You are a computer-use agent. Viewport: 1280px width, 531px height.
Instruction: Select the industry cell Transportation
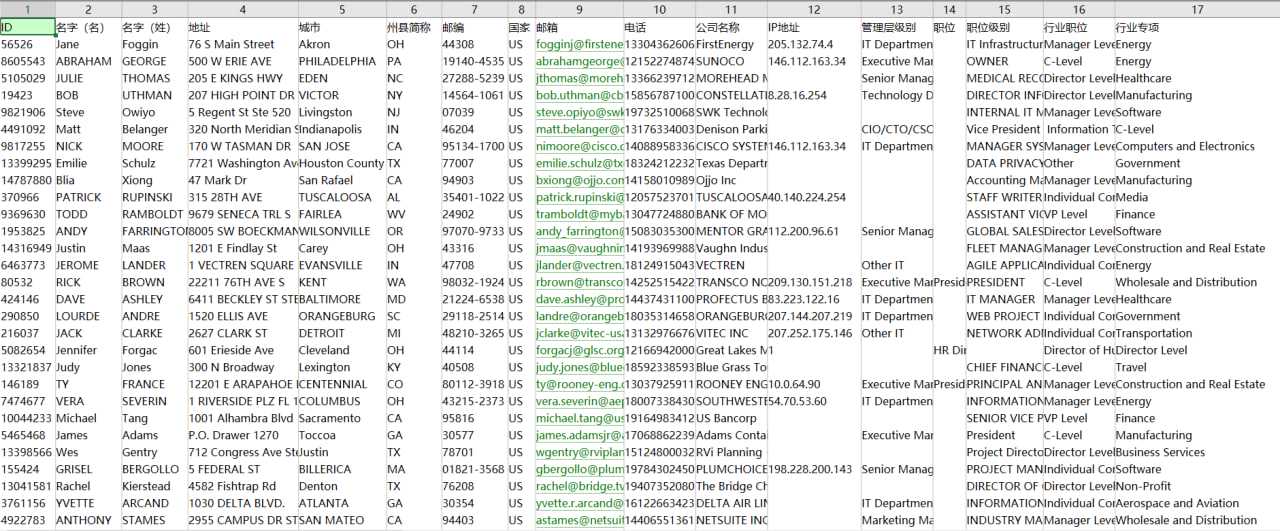pyautogui.click(x=1197, y=333)
